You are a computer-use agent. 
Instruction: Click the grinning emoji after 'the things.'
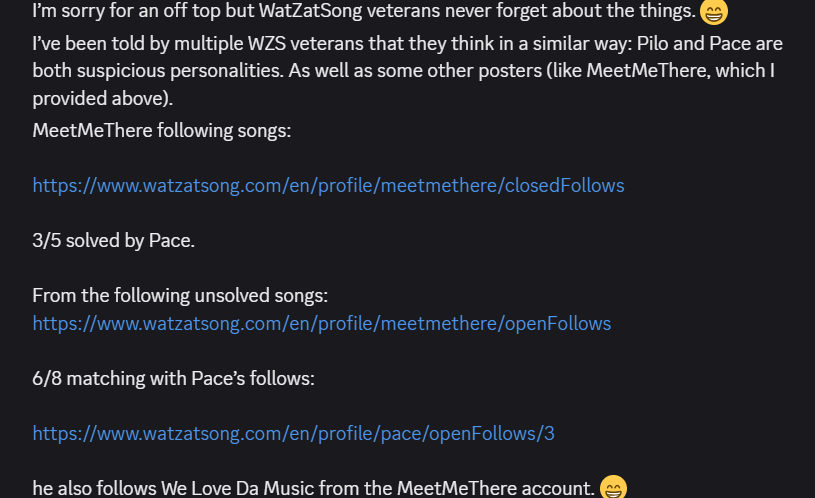(x=713, y=13)
